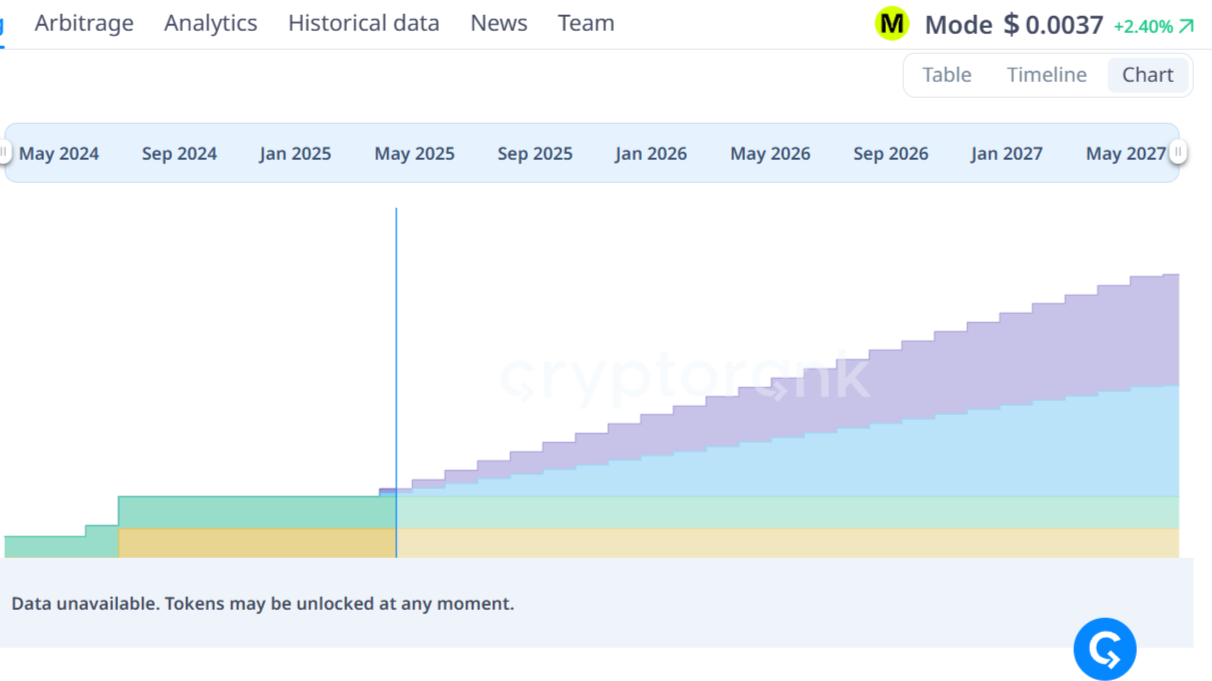Select the Chart view toggle
1212x681 pixels.
point(1147,75)
